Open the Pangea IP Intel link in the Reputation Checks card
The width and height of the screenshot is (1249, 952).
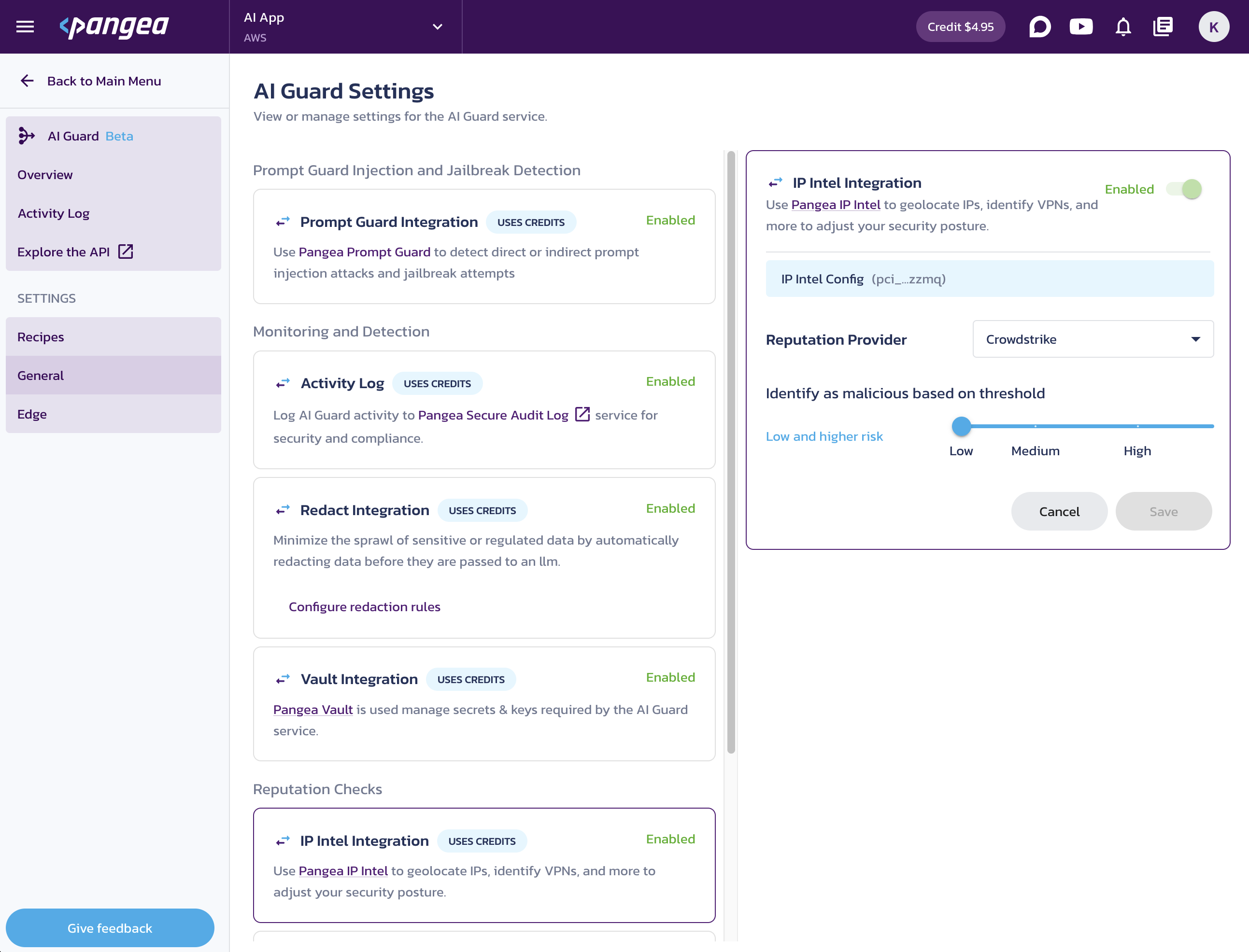point(343,870)
